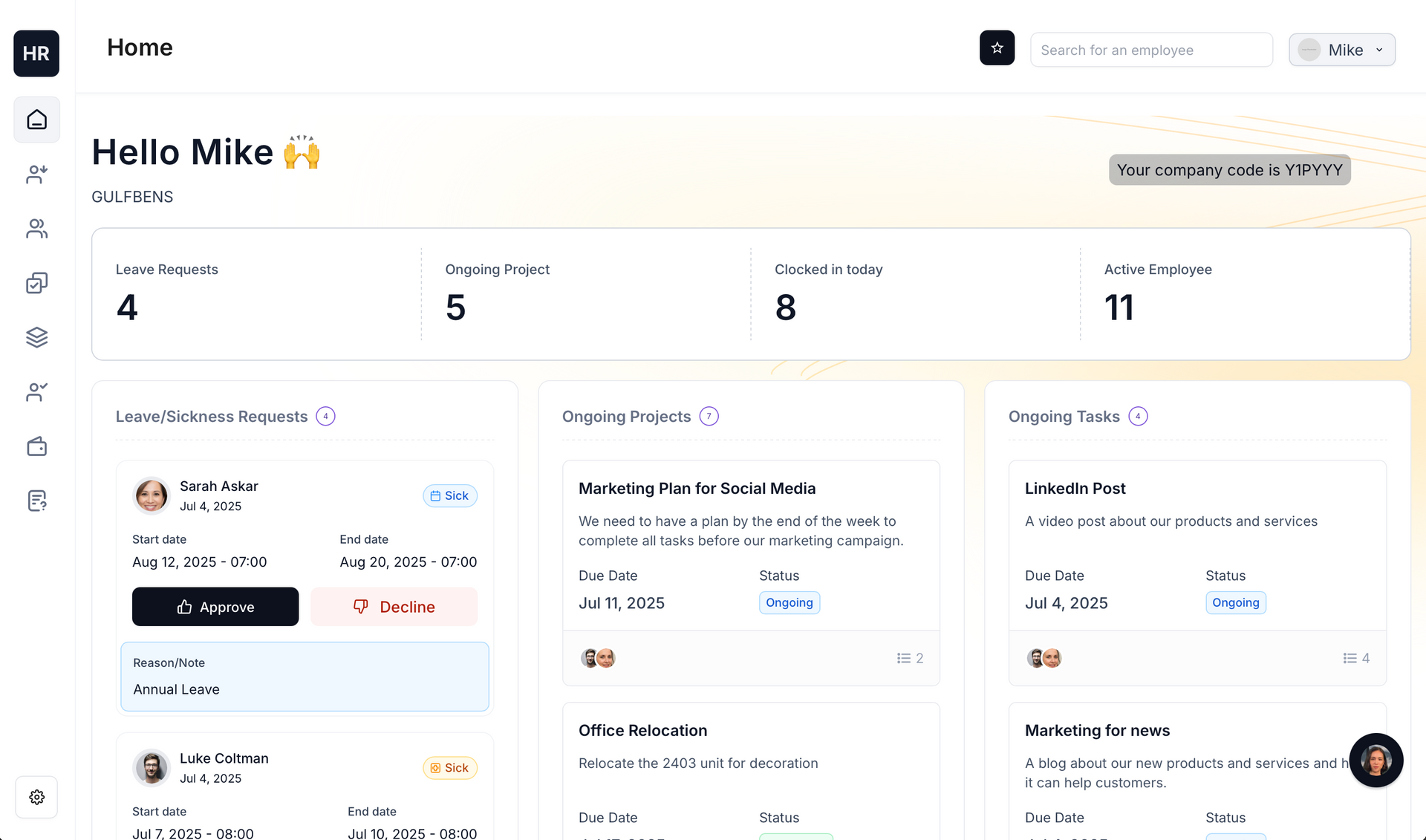Open the employees group sidebar icon

[x=36, y=229]
